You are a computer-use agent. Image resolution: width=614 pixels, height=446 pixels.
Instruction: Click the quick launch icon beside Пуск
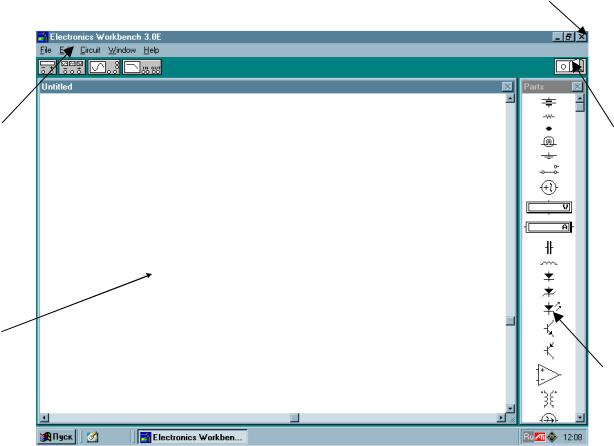coord(92,437)
